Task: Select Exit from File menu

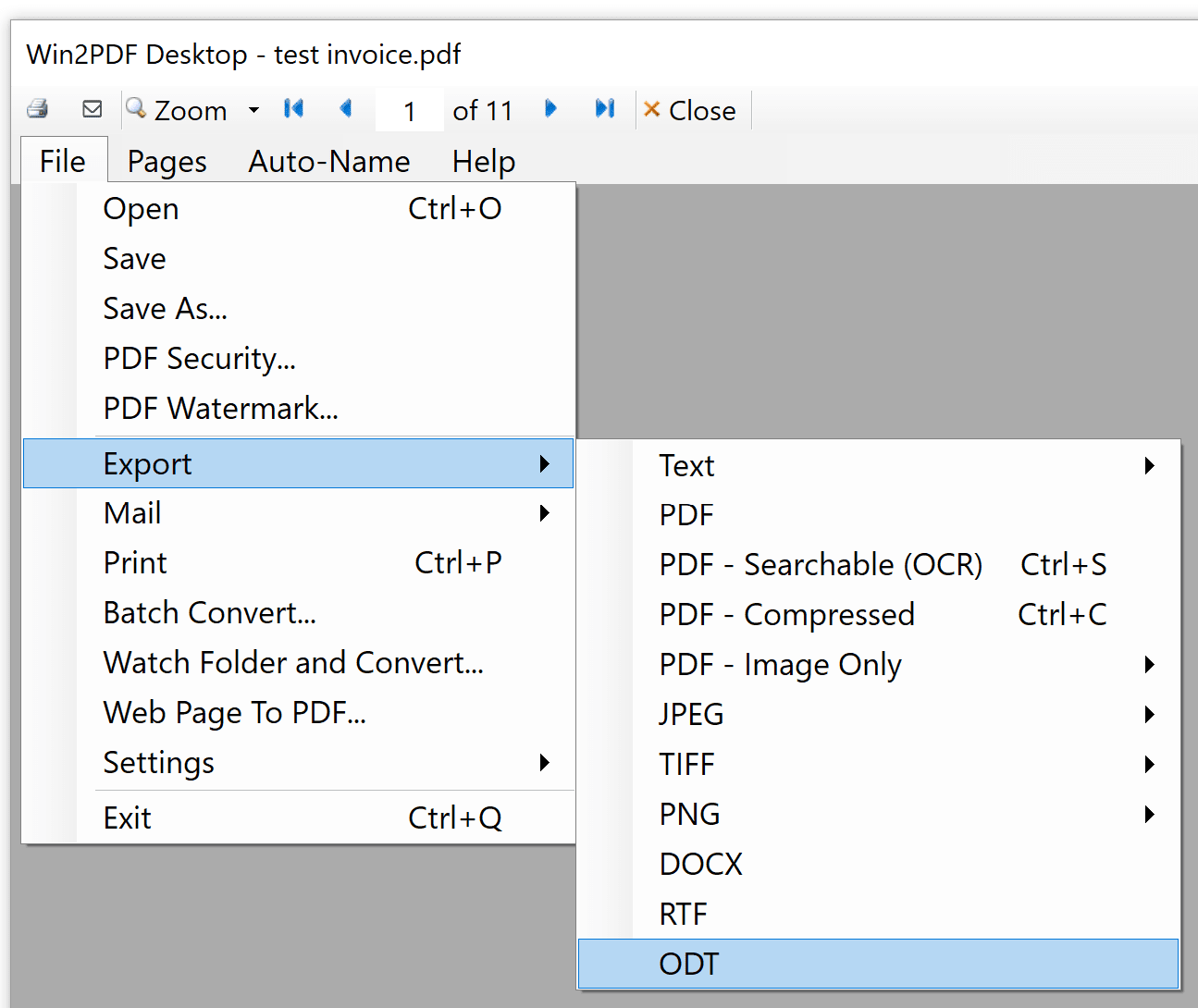Action: point(298,818)
